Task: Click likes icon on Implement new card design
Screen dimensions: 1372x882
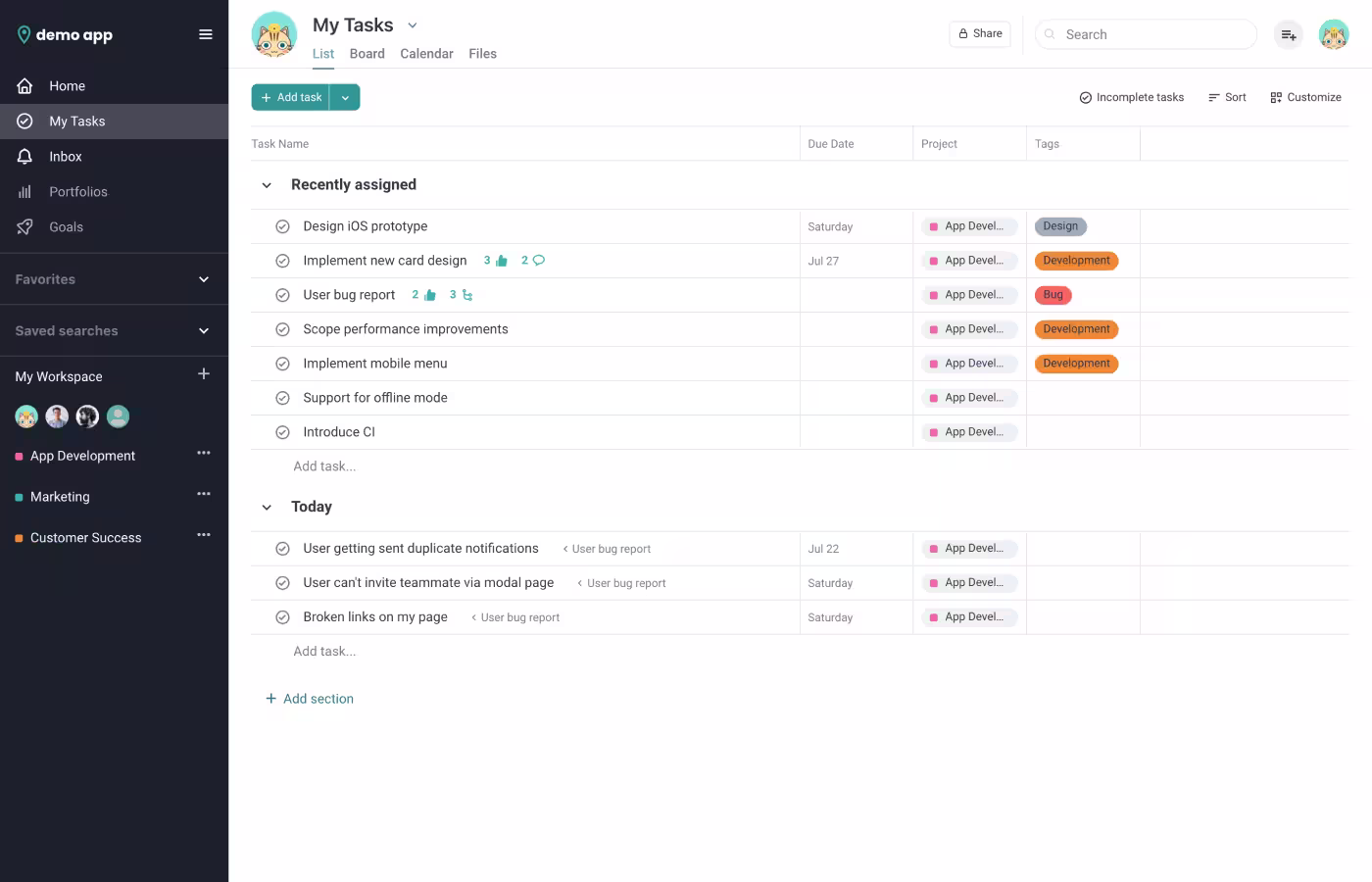Action: click(x=502, y=261)
